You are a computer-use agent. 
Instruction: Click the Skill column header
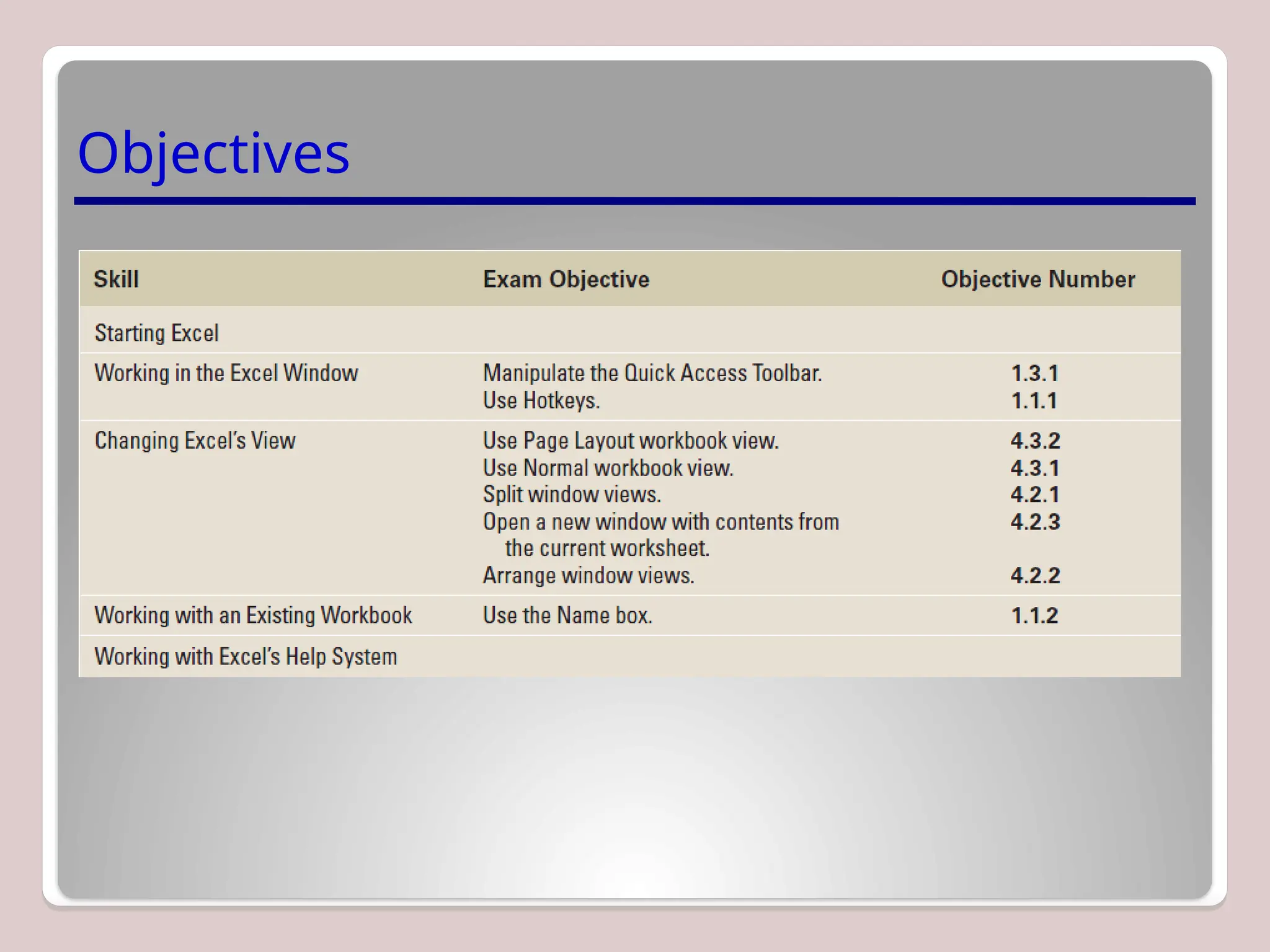tap(116, 280)
